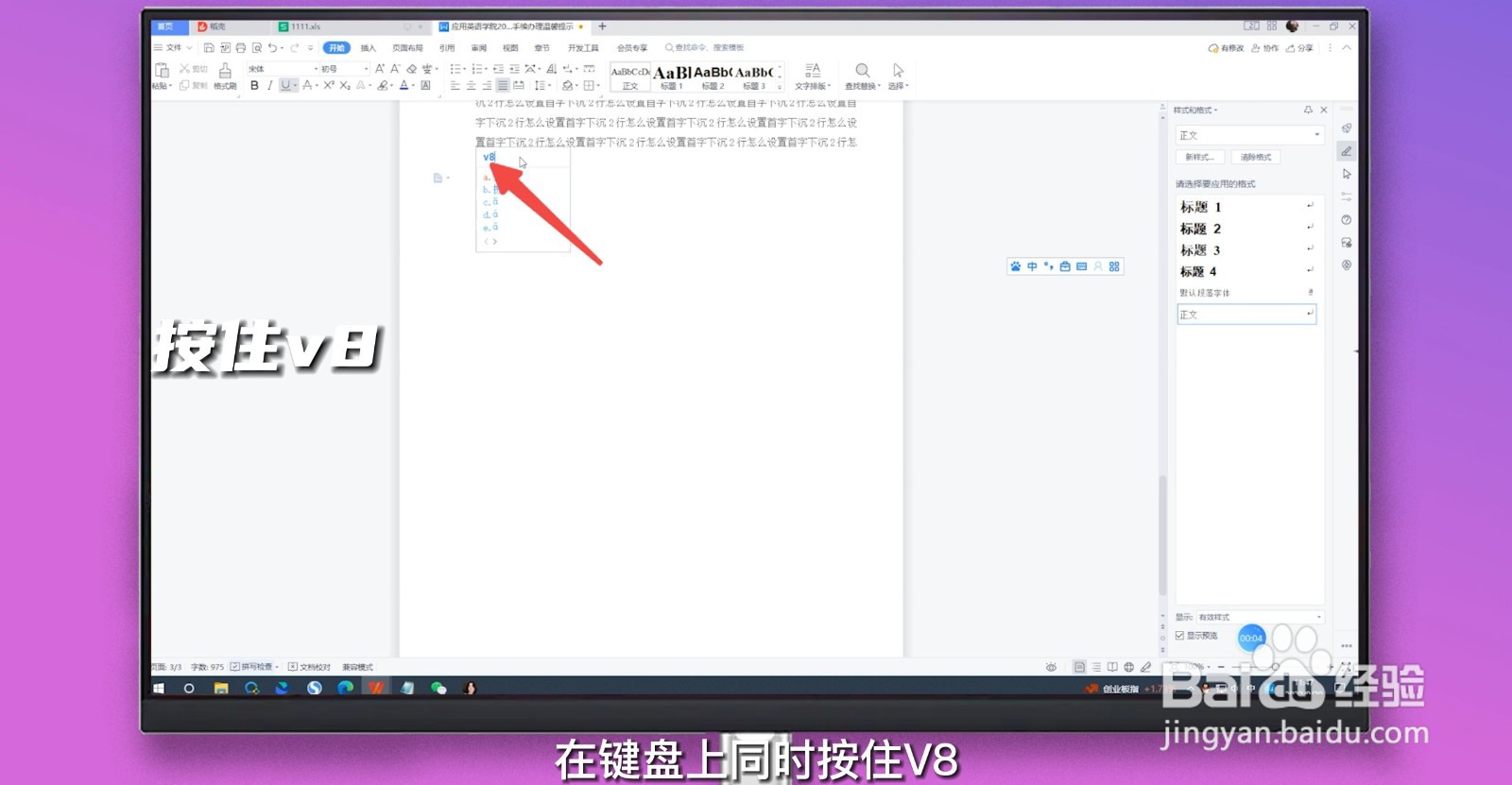
Task: Open the 拼写检查 status bar option
Action: pyautogui.click(x=255, y=667)
